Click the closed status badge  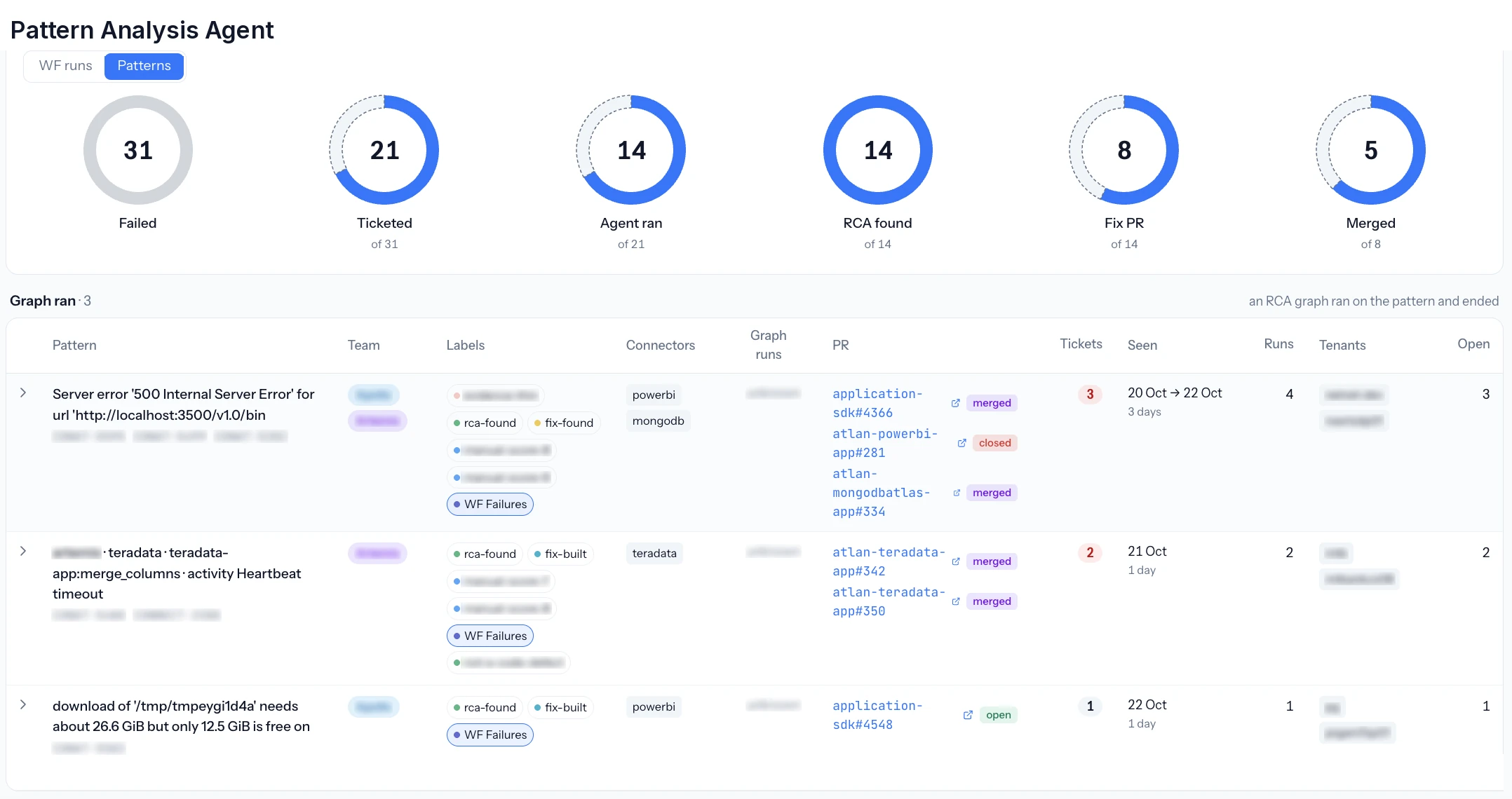994,443
